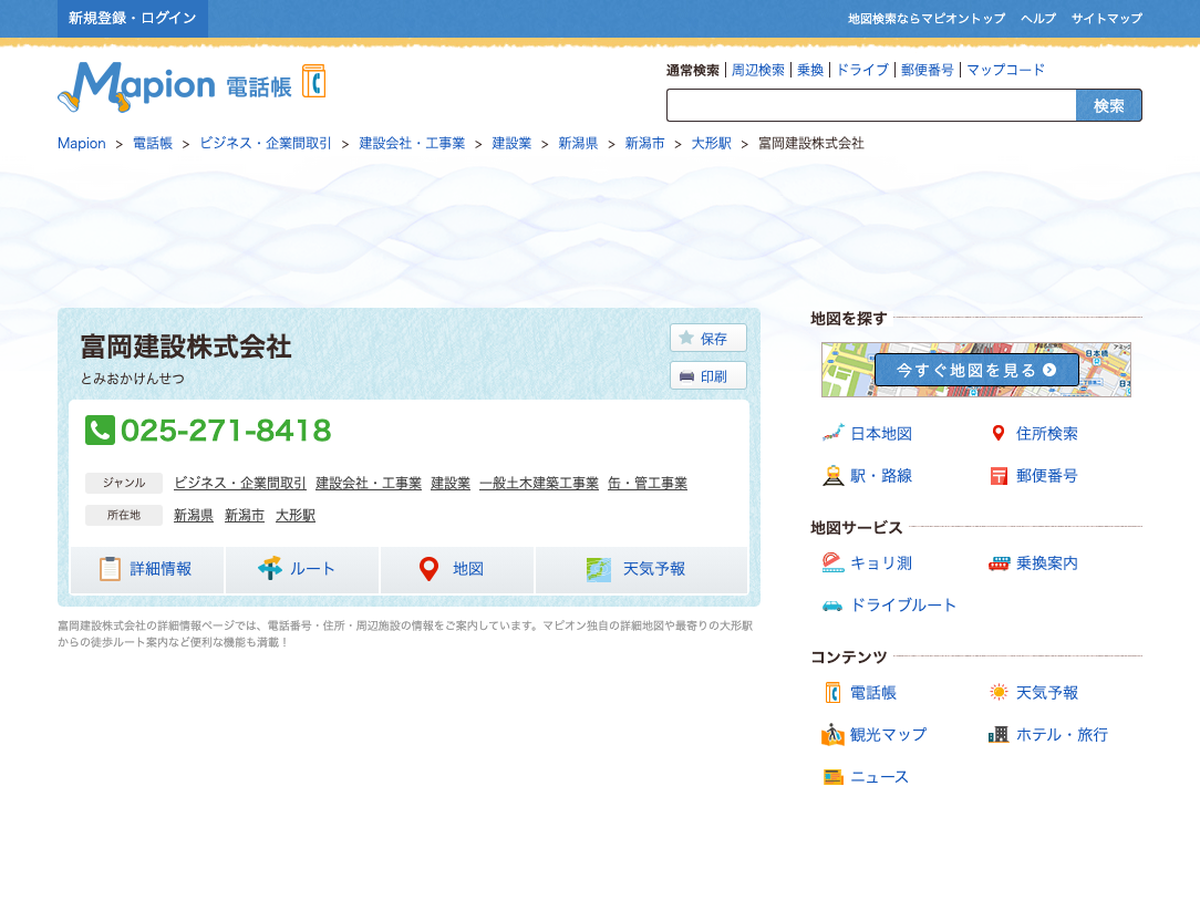Click inside the search text field
1200x900 pixels.
click(870, 105)
